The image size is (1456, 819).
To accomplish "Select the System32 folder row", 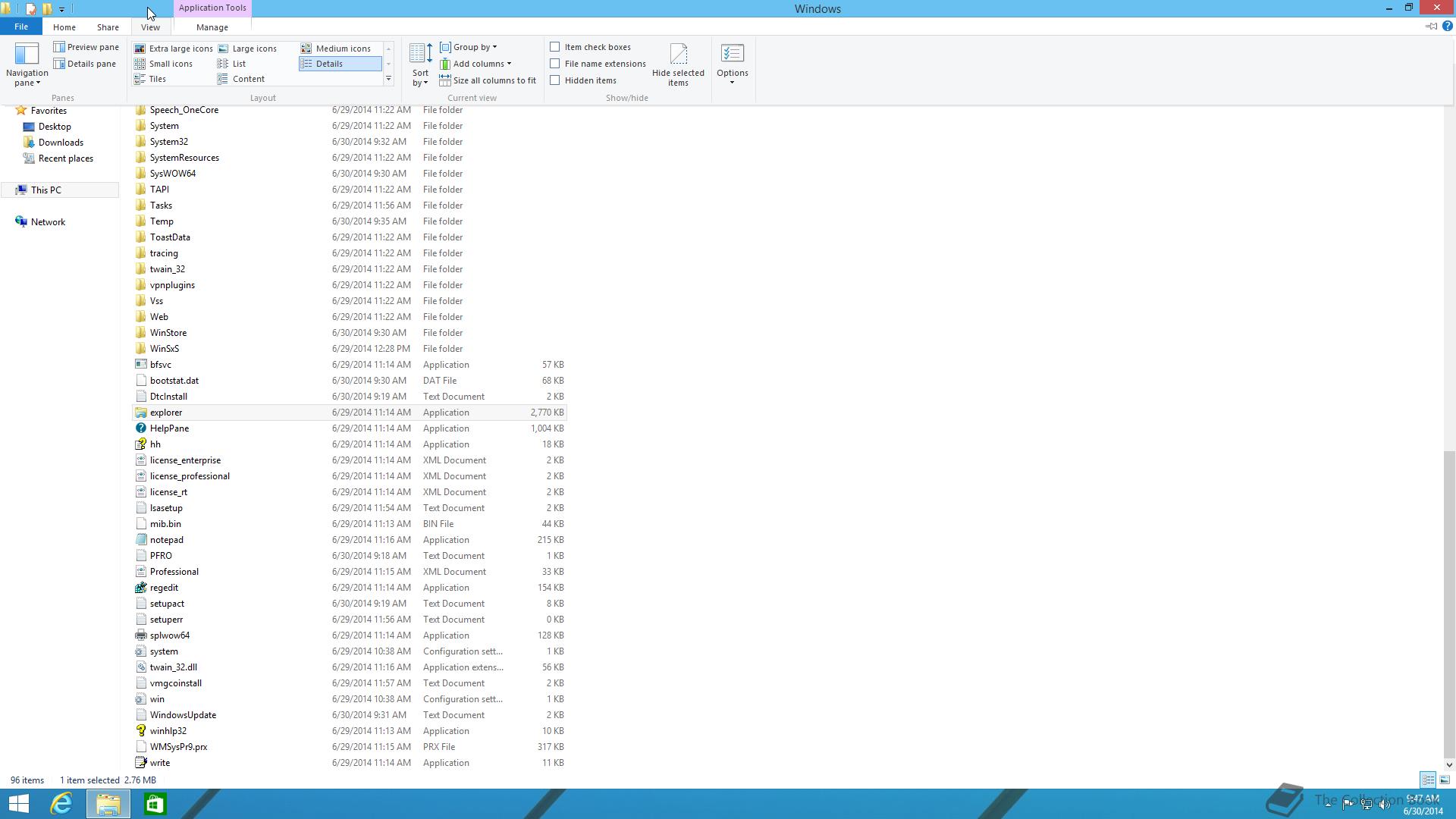I will (350, 142).
